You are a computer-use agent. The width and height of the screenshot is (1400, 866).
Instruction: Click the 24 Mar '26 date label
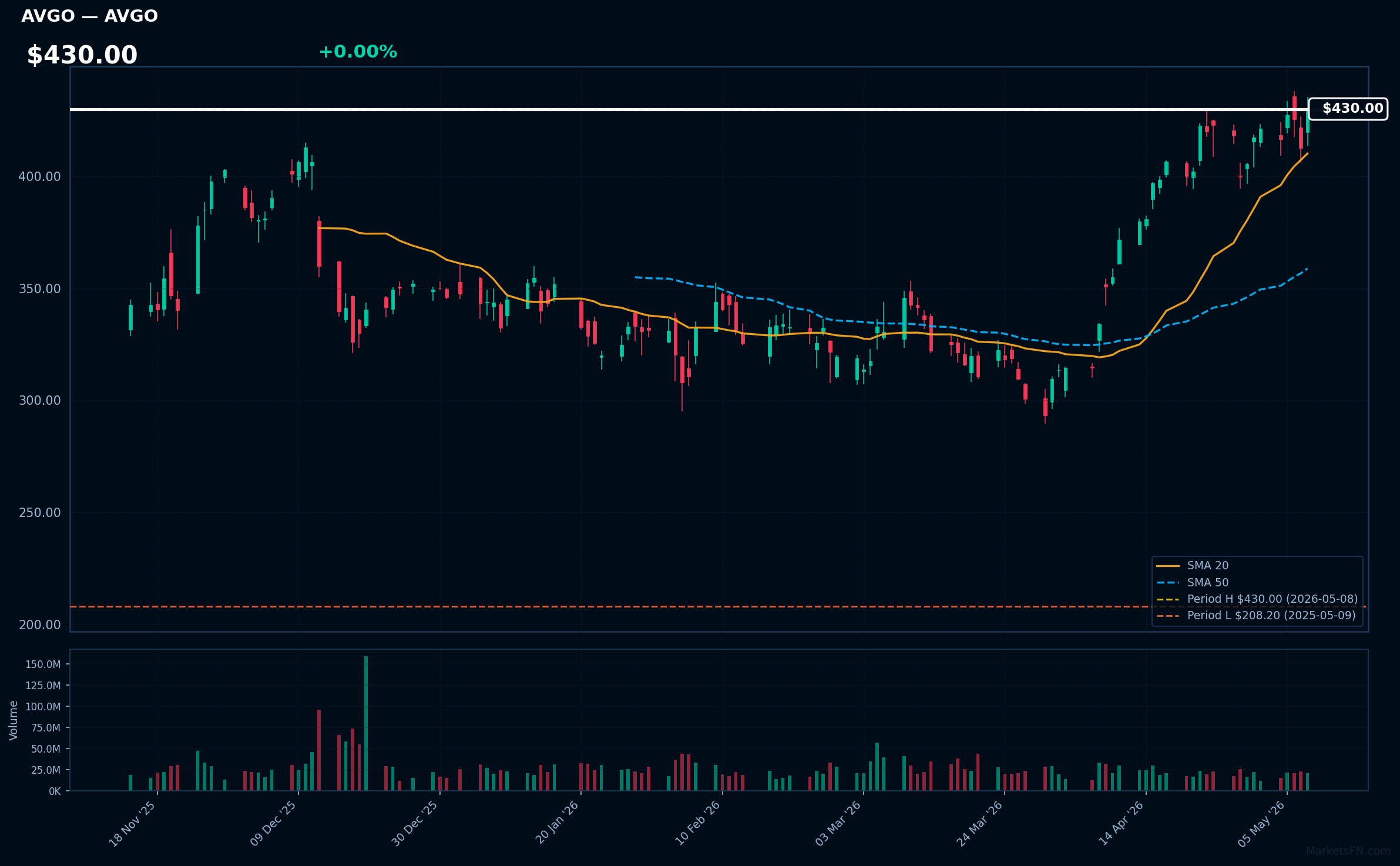pyautogui.click(x=980, y=824)
